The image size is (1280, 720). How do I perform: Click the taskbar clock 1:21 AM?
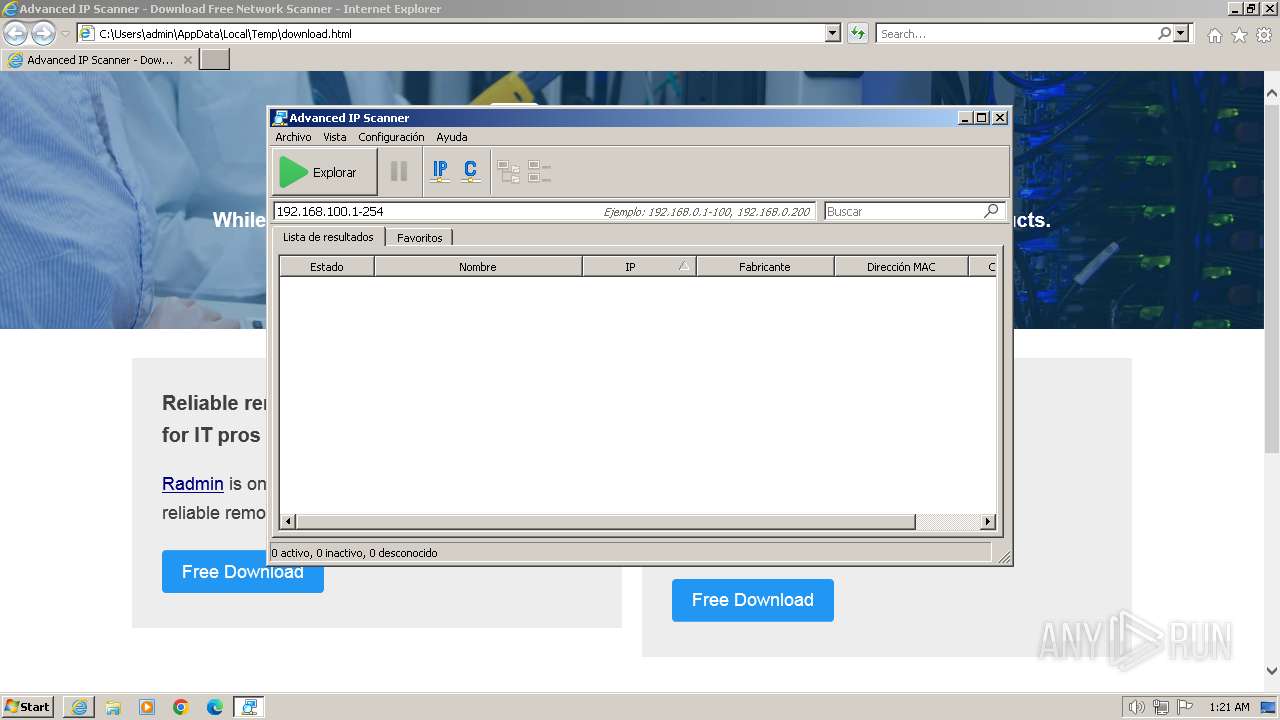point(1229,707)
